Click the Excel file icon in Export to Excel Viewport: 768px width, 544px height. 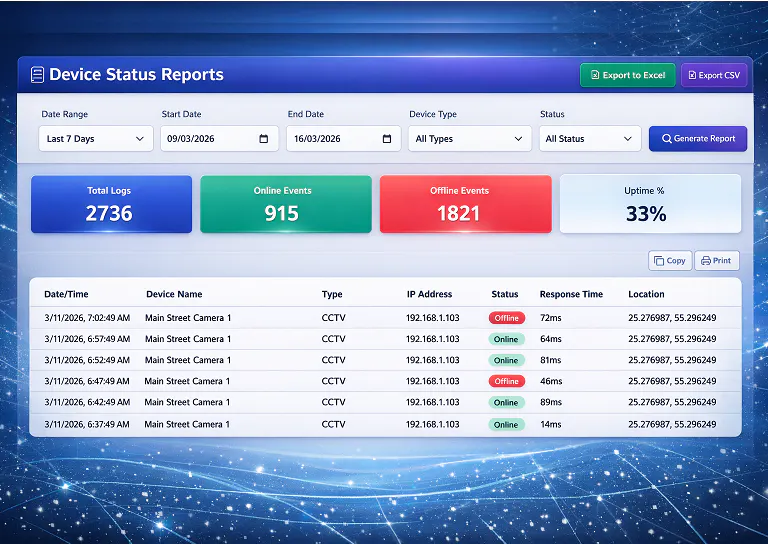coord(595,75)
